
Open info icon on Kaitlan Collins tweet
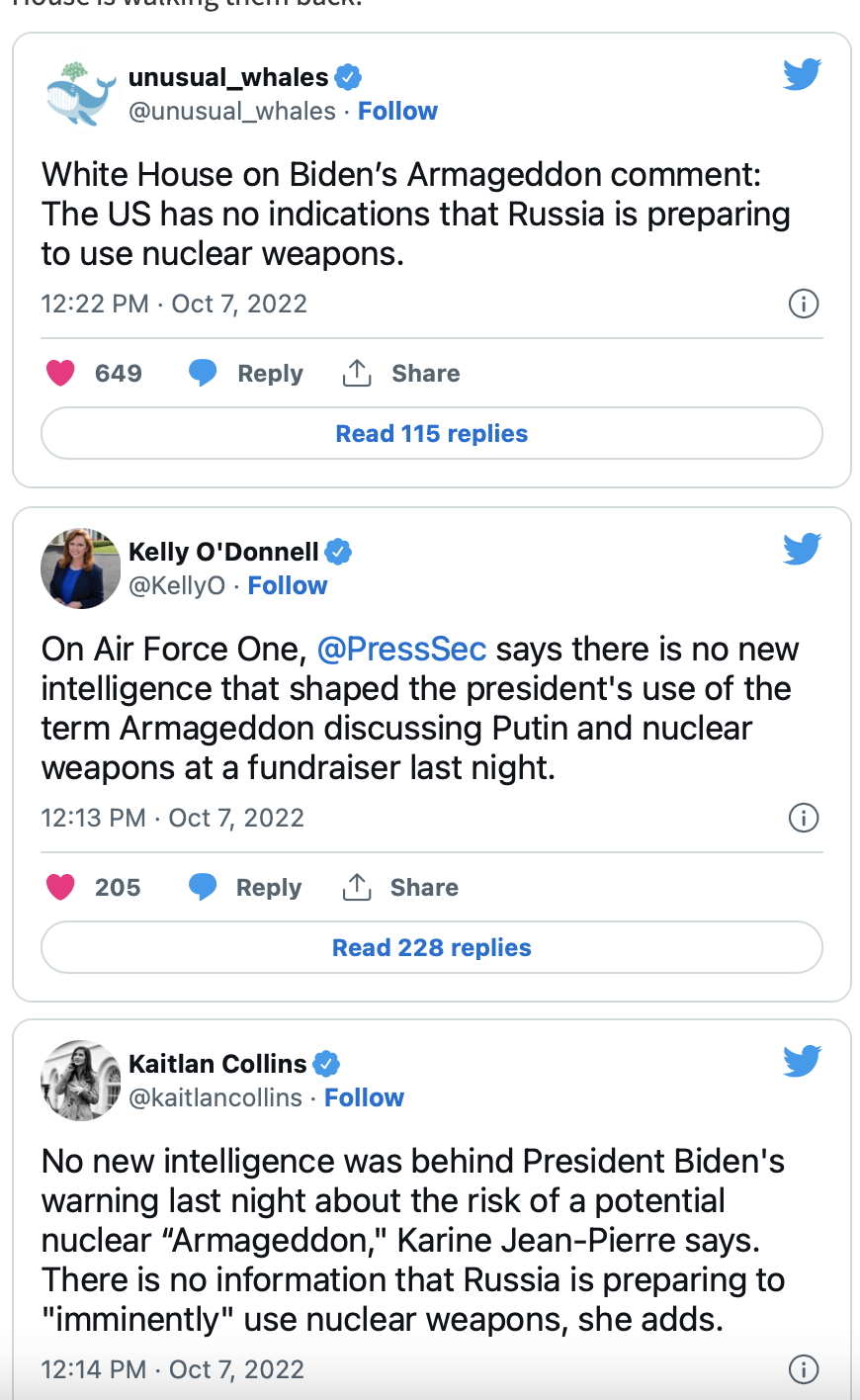804,1369
